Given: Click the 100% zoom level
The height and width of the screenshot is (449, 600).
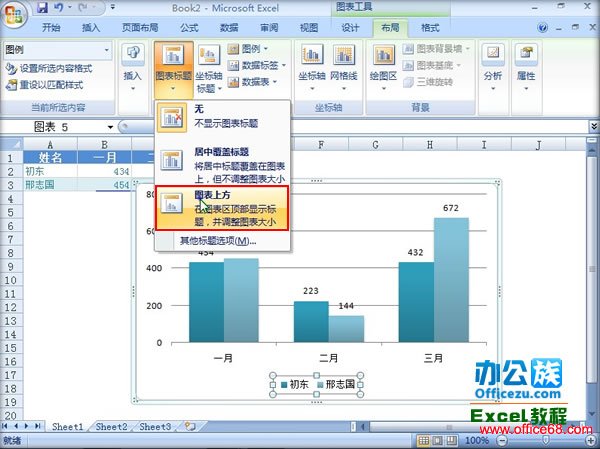Looking at the screenshot, I should 476,441.
